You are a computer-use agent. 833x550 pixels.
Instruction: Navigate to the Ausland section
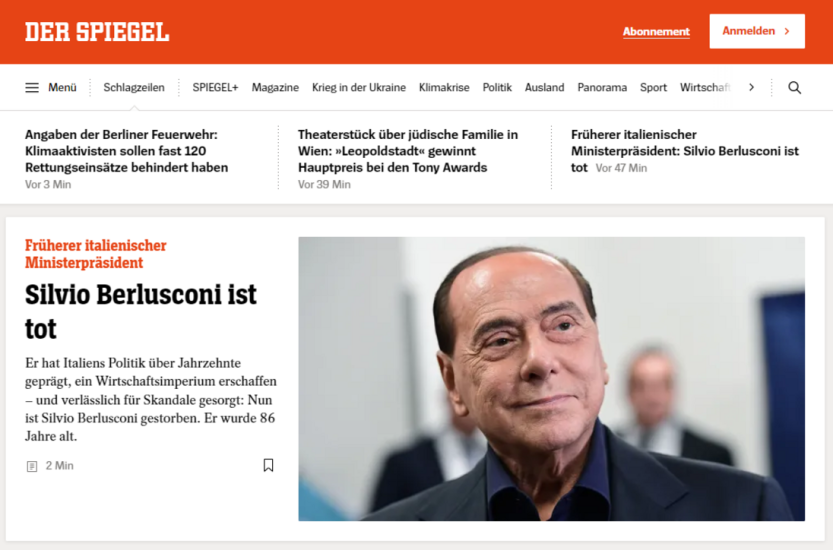545,88
